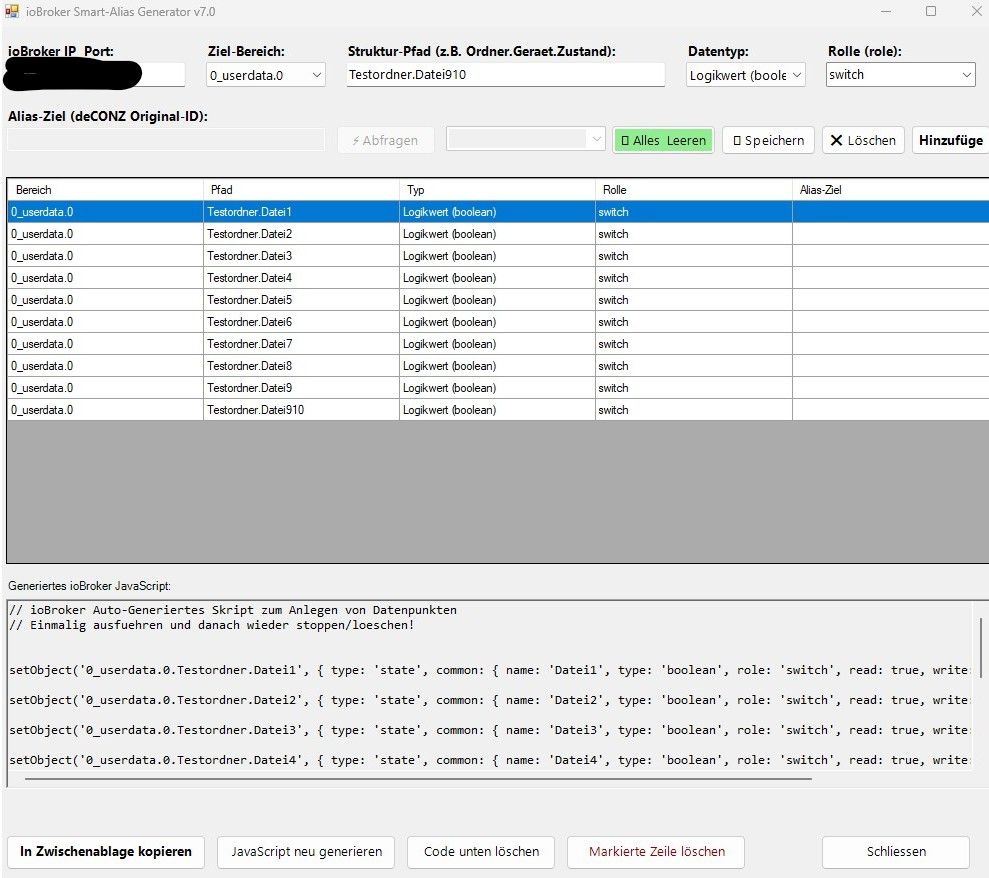Expand the Datentyp combo box

click(x=746, y=75)
